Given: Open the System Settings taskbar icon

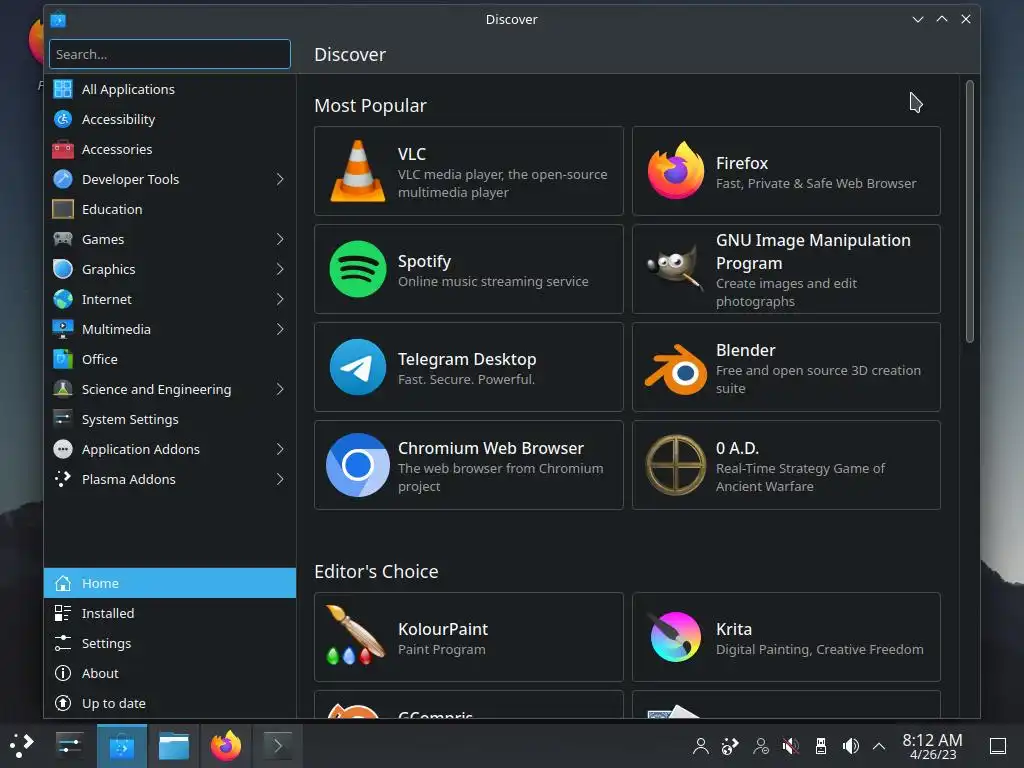Looking at the screenshot, I should 69,746.
